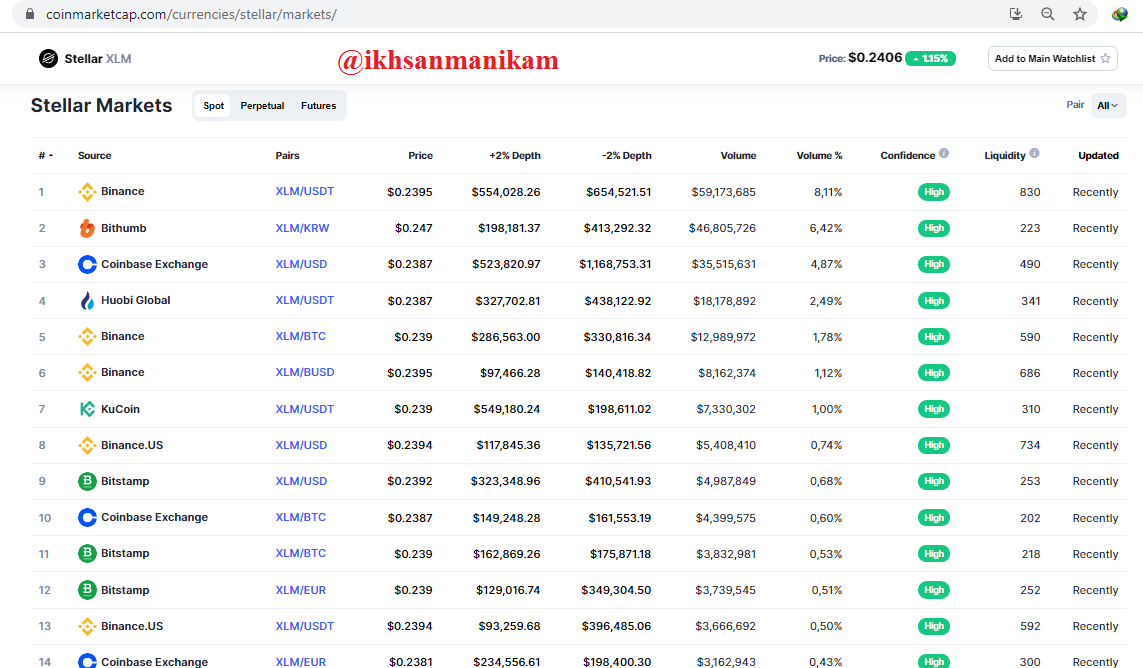Image resolution: width=1143 pixels, height=668 pixels.
Task: Open the Pair filter All dropdown
Action: tap(1108, 106)
